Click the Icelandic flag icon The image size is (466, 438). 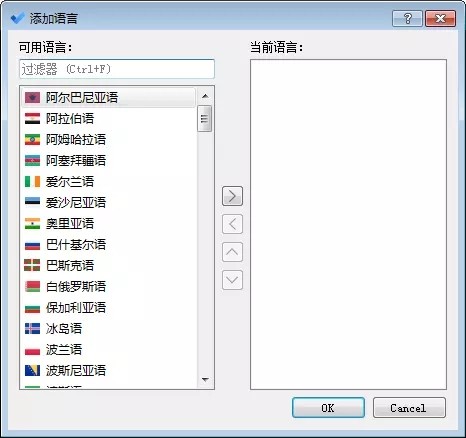(32, 329)
